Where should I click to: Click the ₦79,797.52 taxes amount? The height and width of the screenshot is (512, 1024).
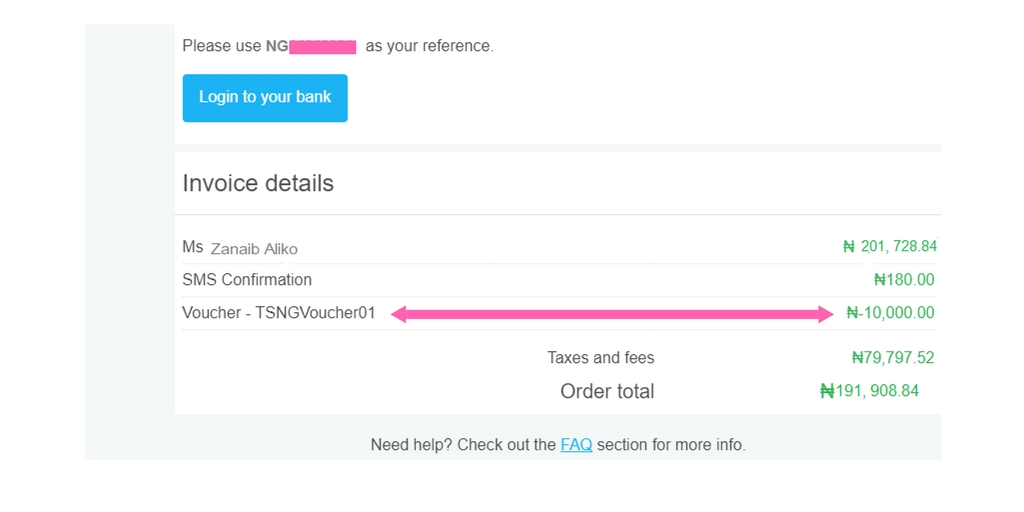(x=893, y=358)
